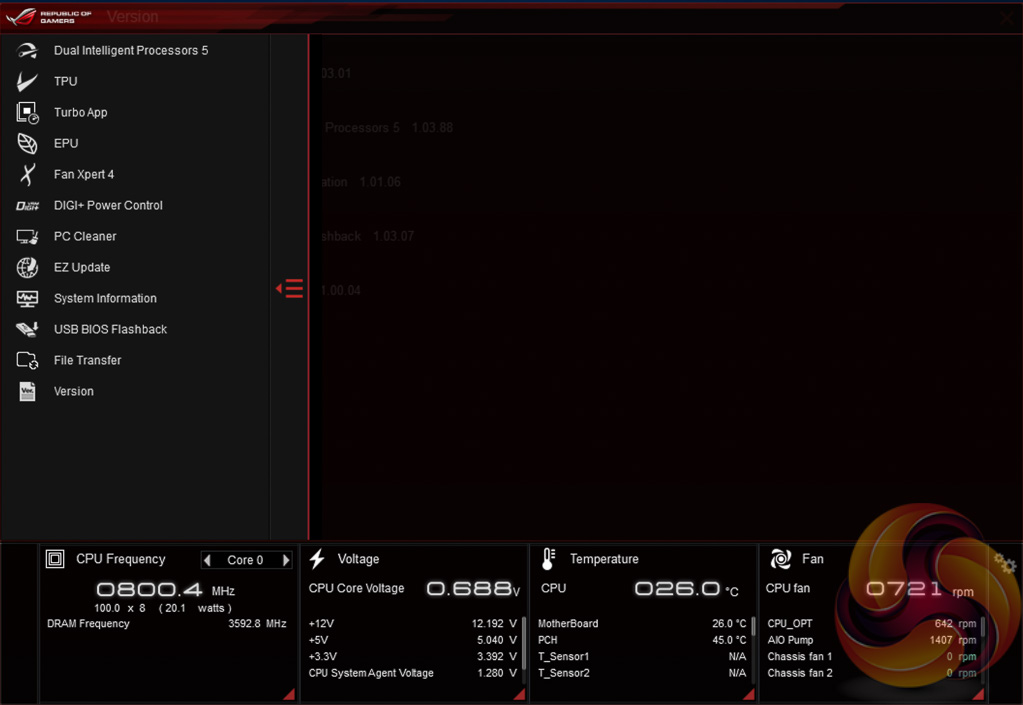Viewport: 1023px width, 705px height.
Task: Click the Version document icon
Action: pyautogui.click(x=27, y=391)
